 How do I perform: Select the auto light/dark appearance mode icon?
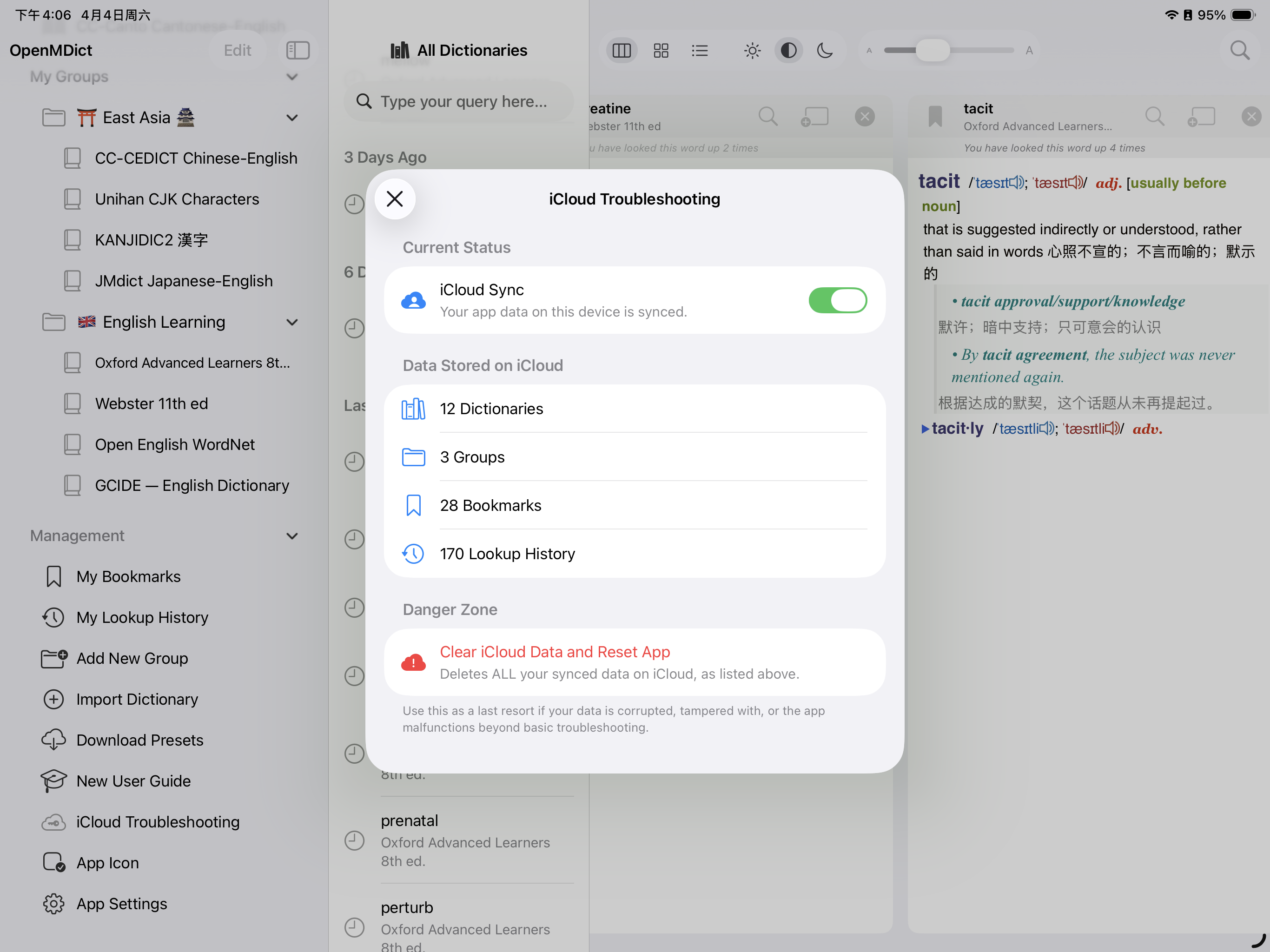point(788,51)
